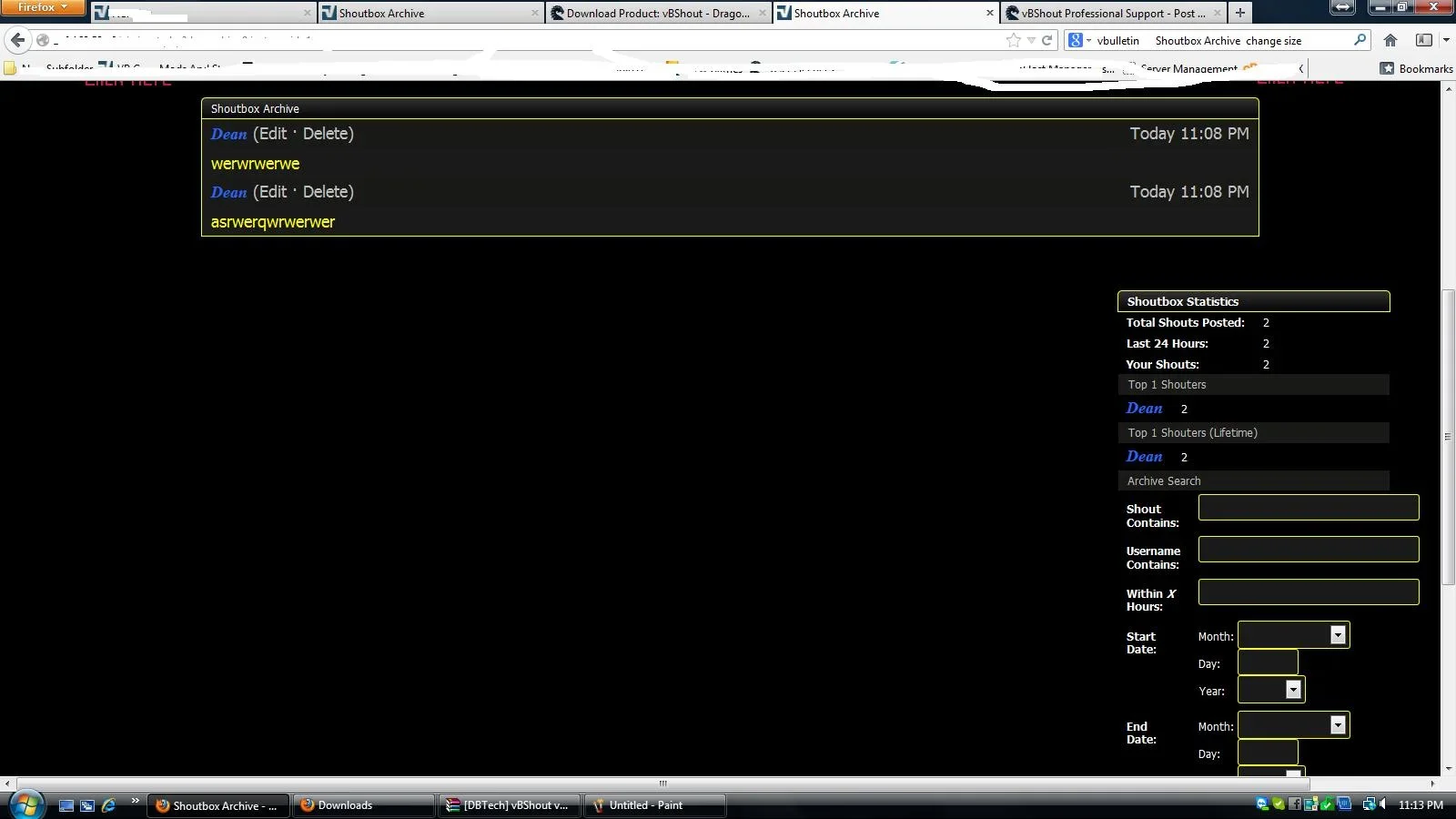The width and height of the screenshot is (1456, 819).
Task: Close the vBShout Professional Support tab
Action: tap(1217, 13)
